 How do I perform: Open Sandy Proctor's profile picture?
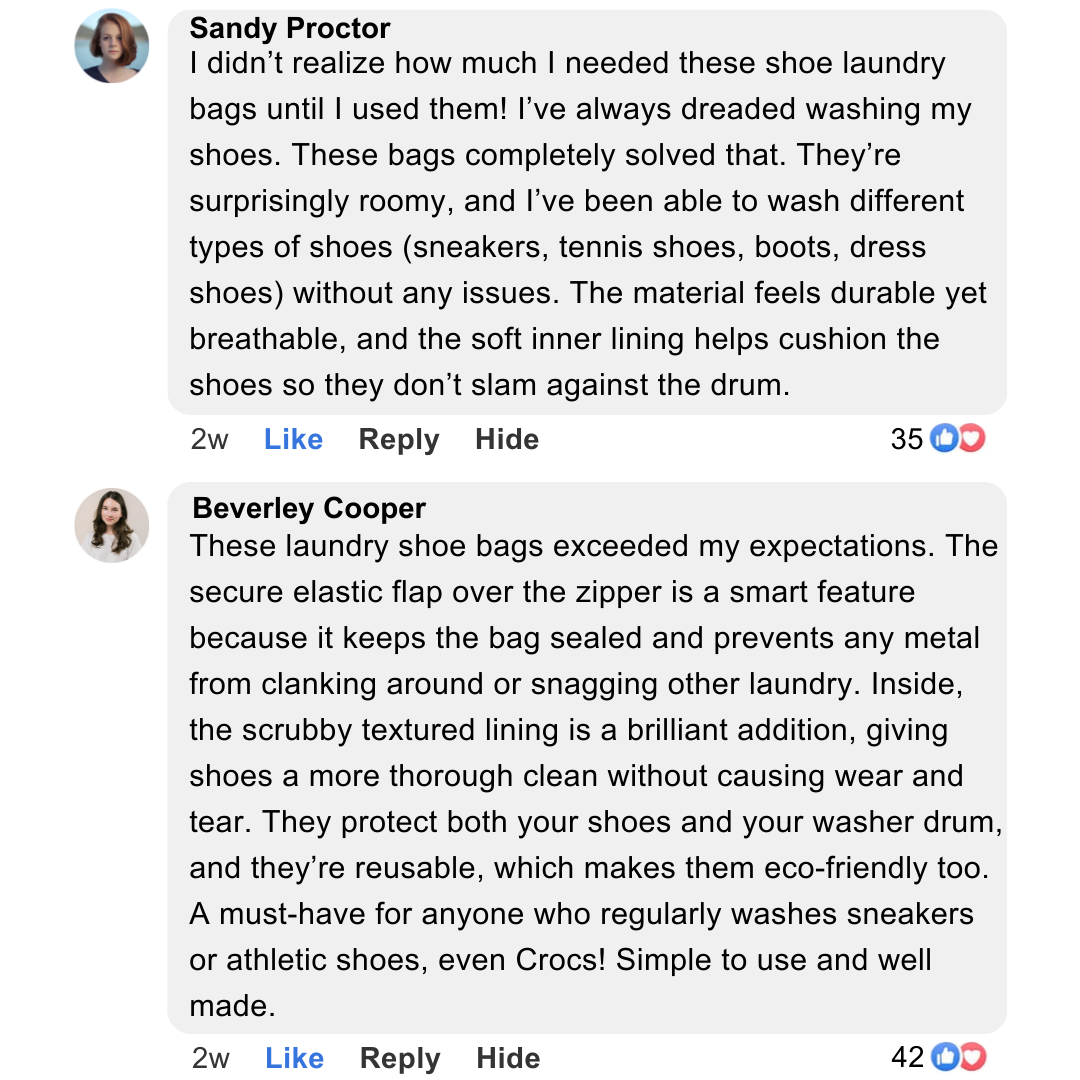tap(112, 46)
